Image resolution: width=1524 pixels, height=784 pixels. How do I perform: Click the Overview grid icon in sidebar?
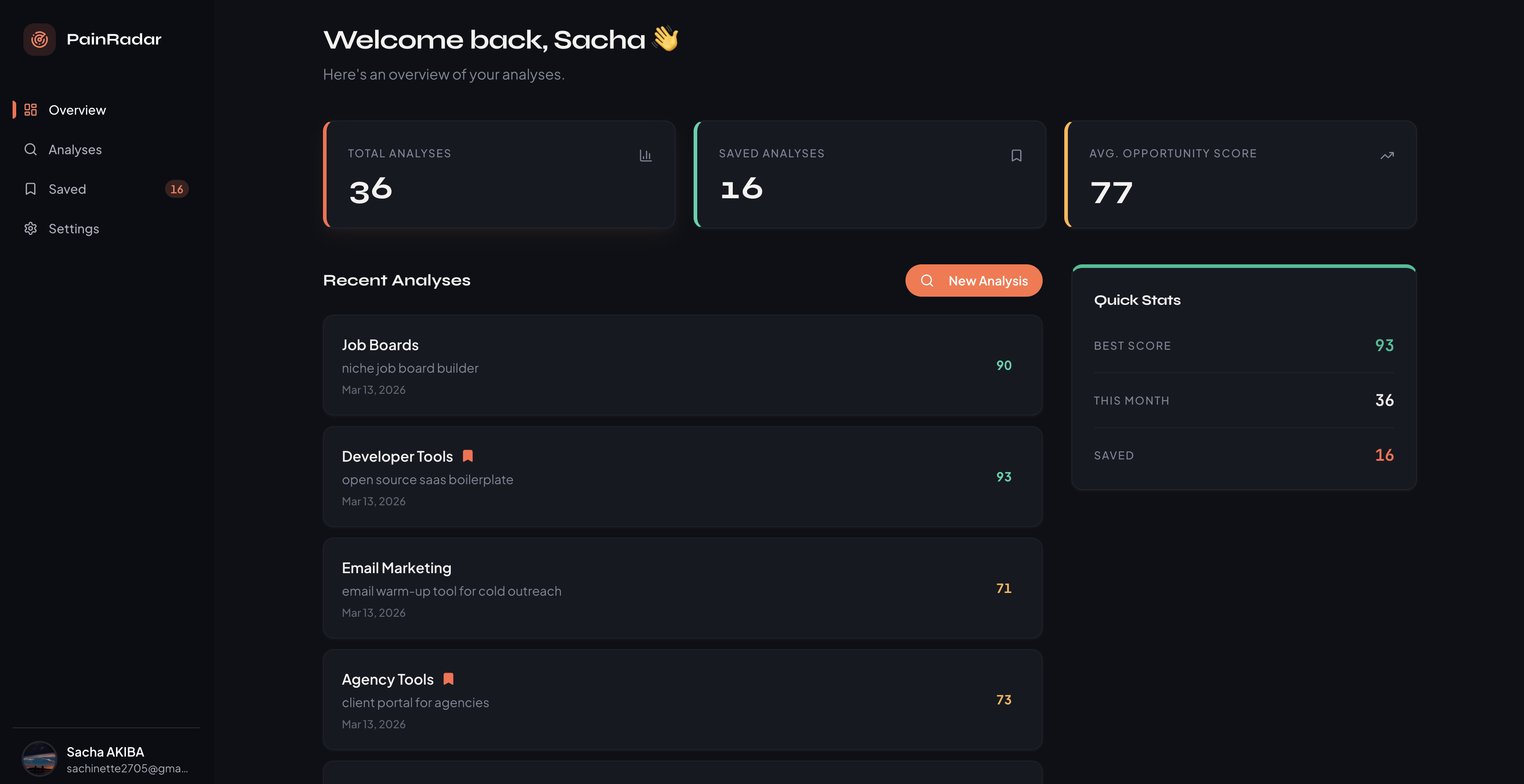30,110
